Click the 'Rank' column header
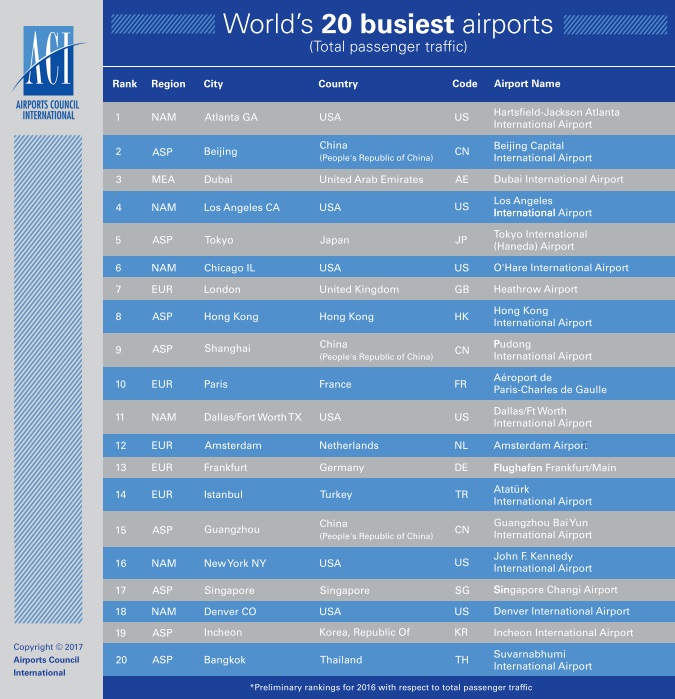 [124, 84]
